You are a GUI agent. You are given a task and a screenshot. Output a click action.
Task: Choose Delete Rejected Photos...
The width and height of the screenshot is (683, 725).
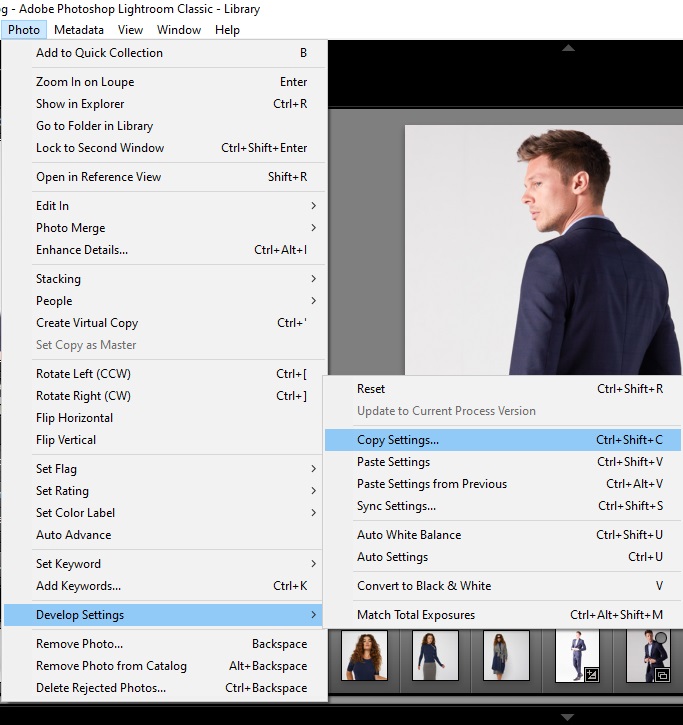[165, 688]
